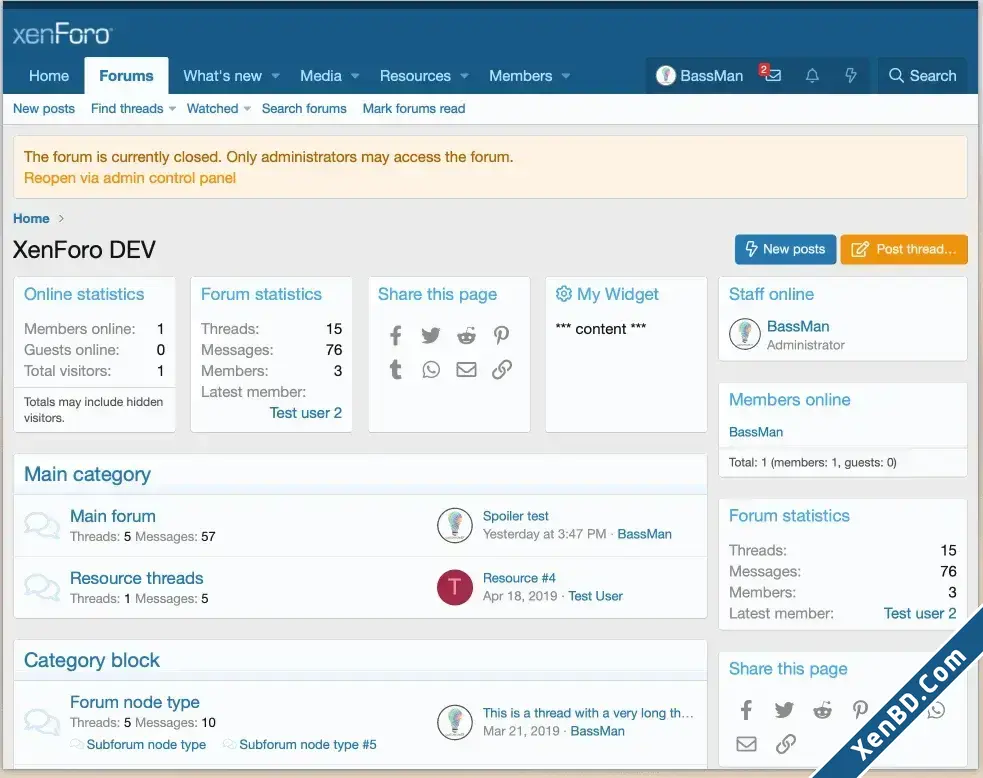Open the Forum node type link
Image resolution: width=983 pixels, height=778 pixels.
coord(135,702)
